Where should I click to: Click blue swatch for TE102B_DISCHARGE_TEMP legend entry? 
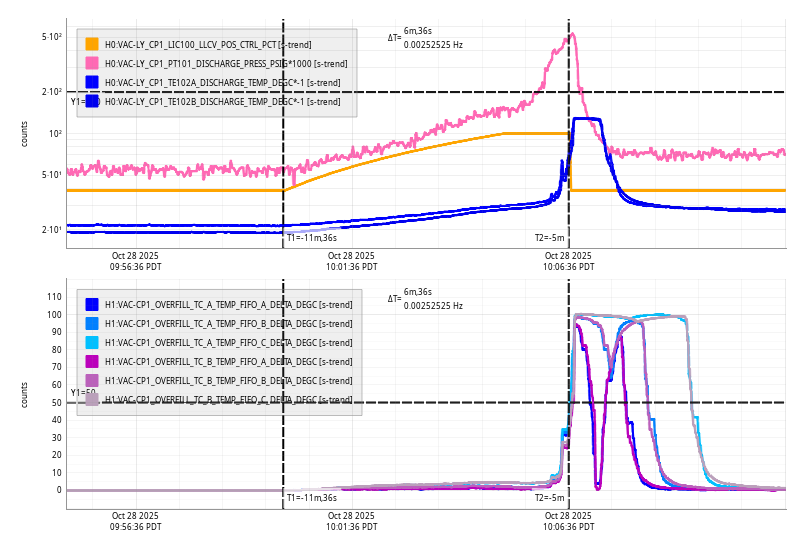coord(92,101)
